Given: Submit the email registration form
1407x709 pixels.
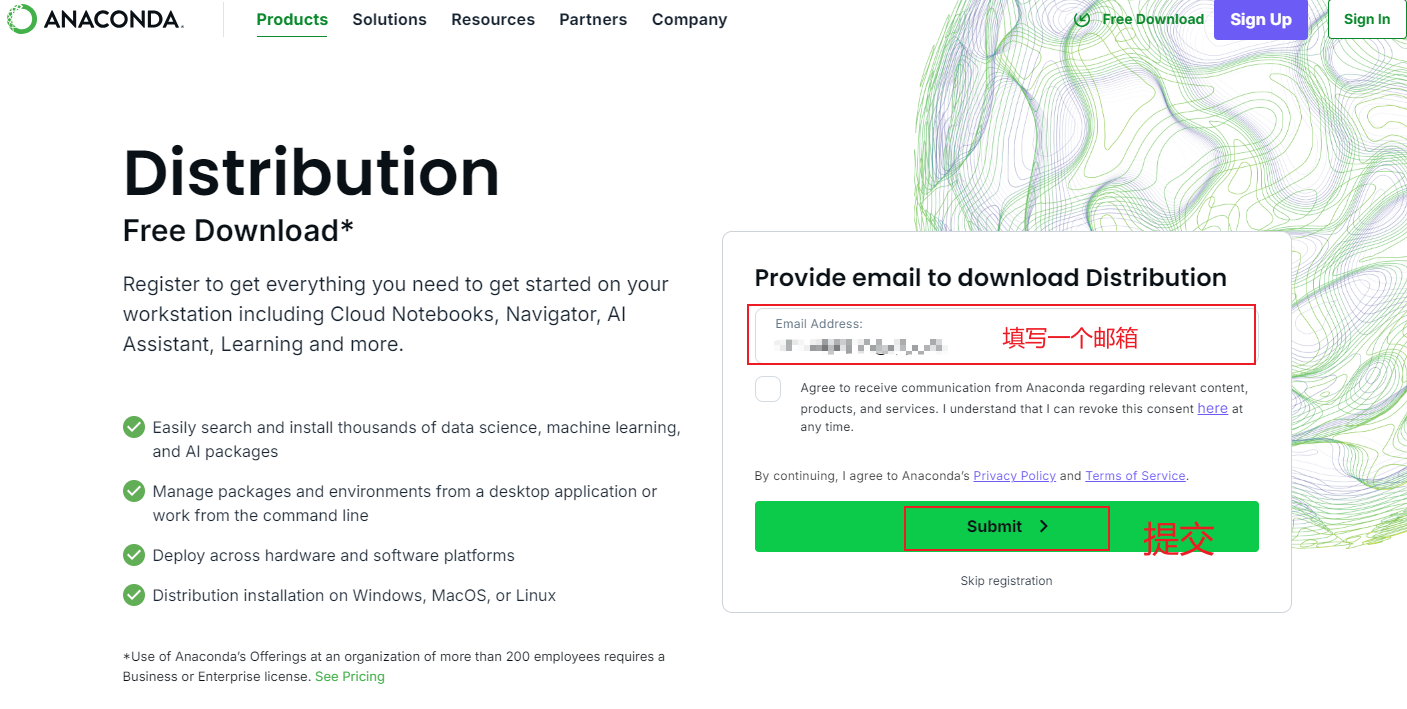Looking at the screenshot, I should click(1006, 526).
